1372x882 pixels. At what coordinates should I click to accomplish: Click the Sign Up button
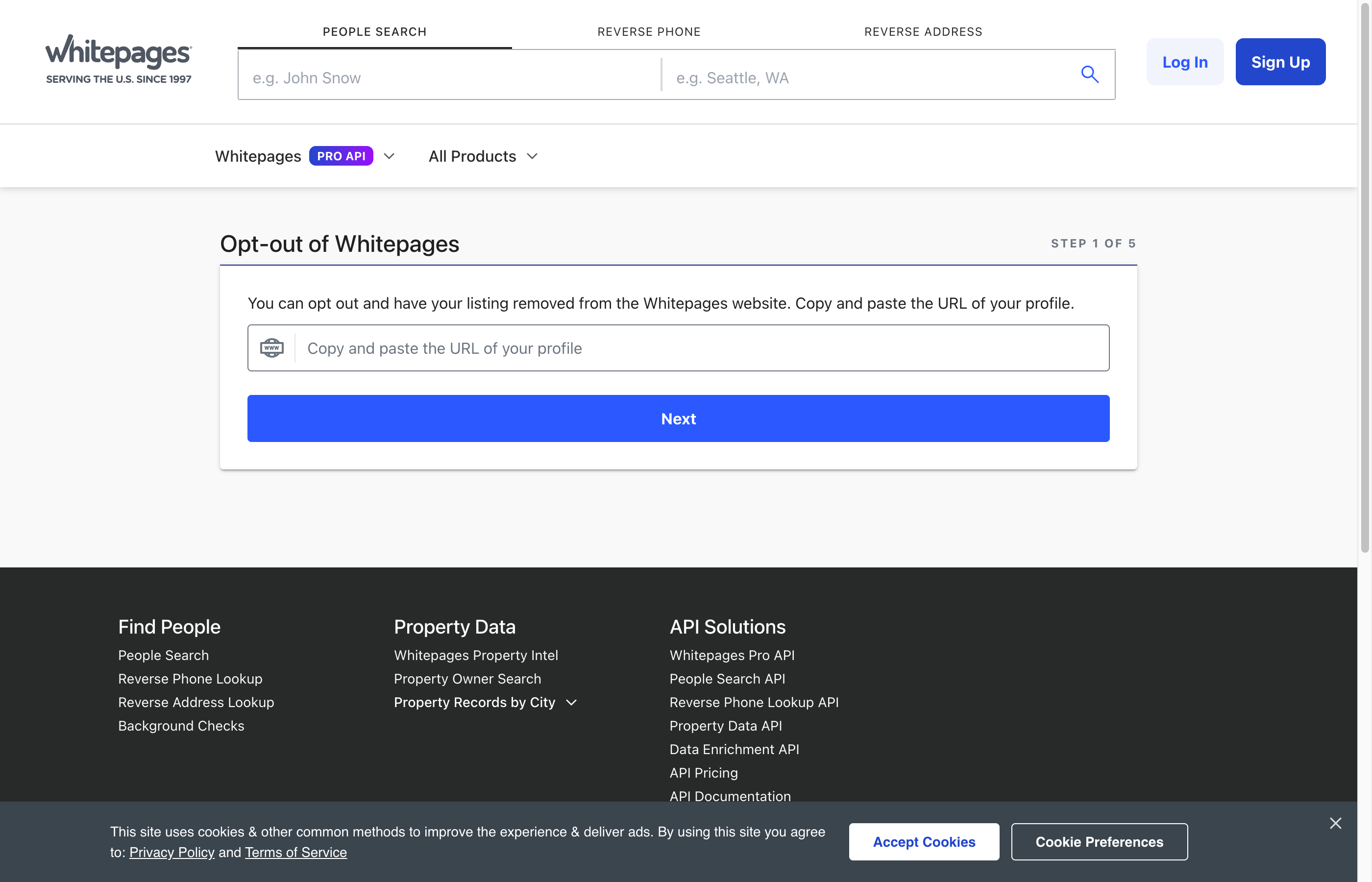1280,62
